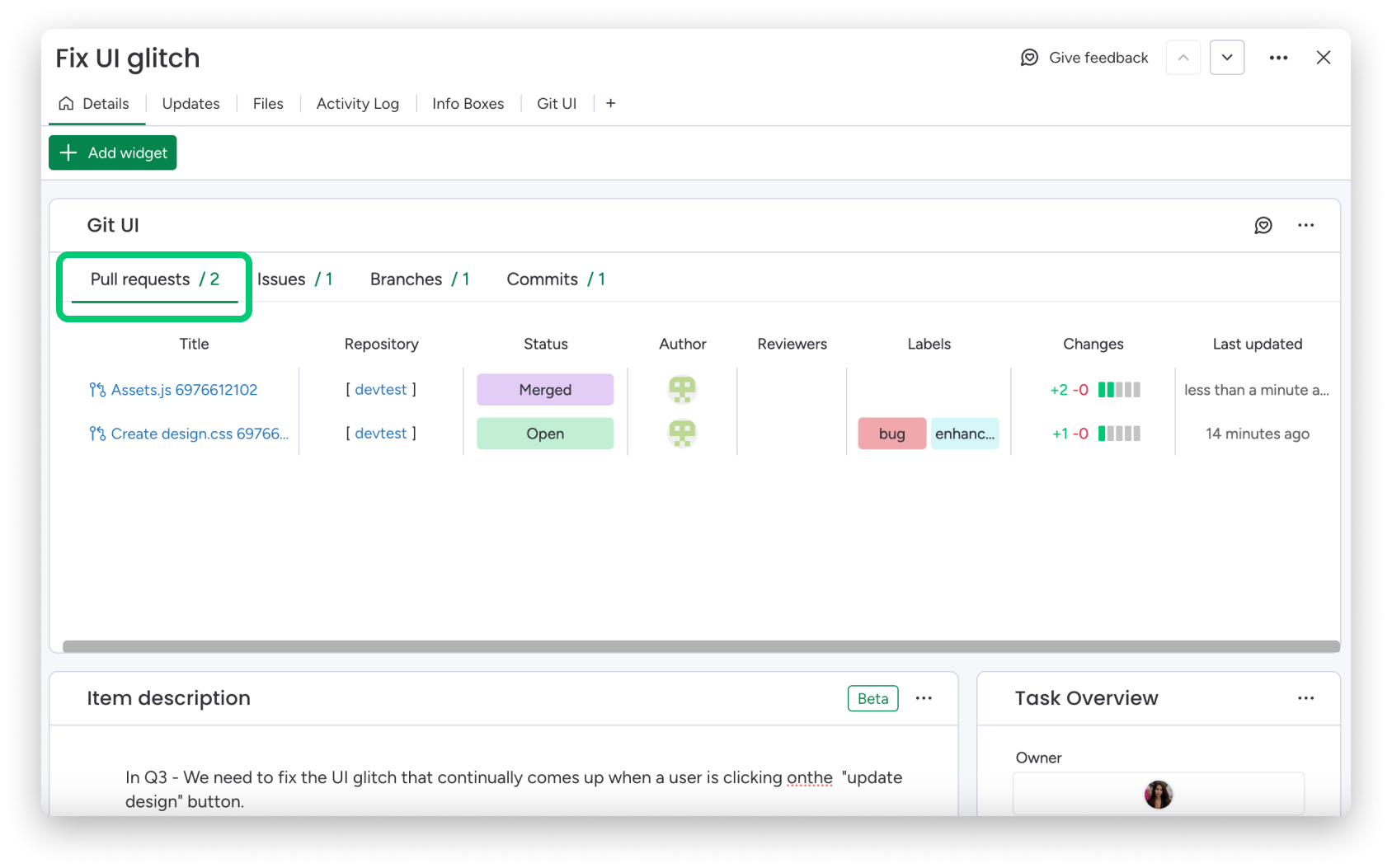Switch to the Issues tab
The width and height of the screenshot is (1392, 868).
coord(281,279)
